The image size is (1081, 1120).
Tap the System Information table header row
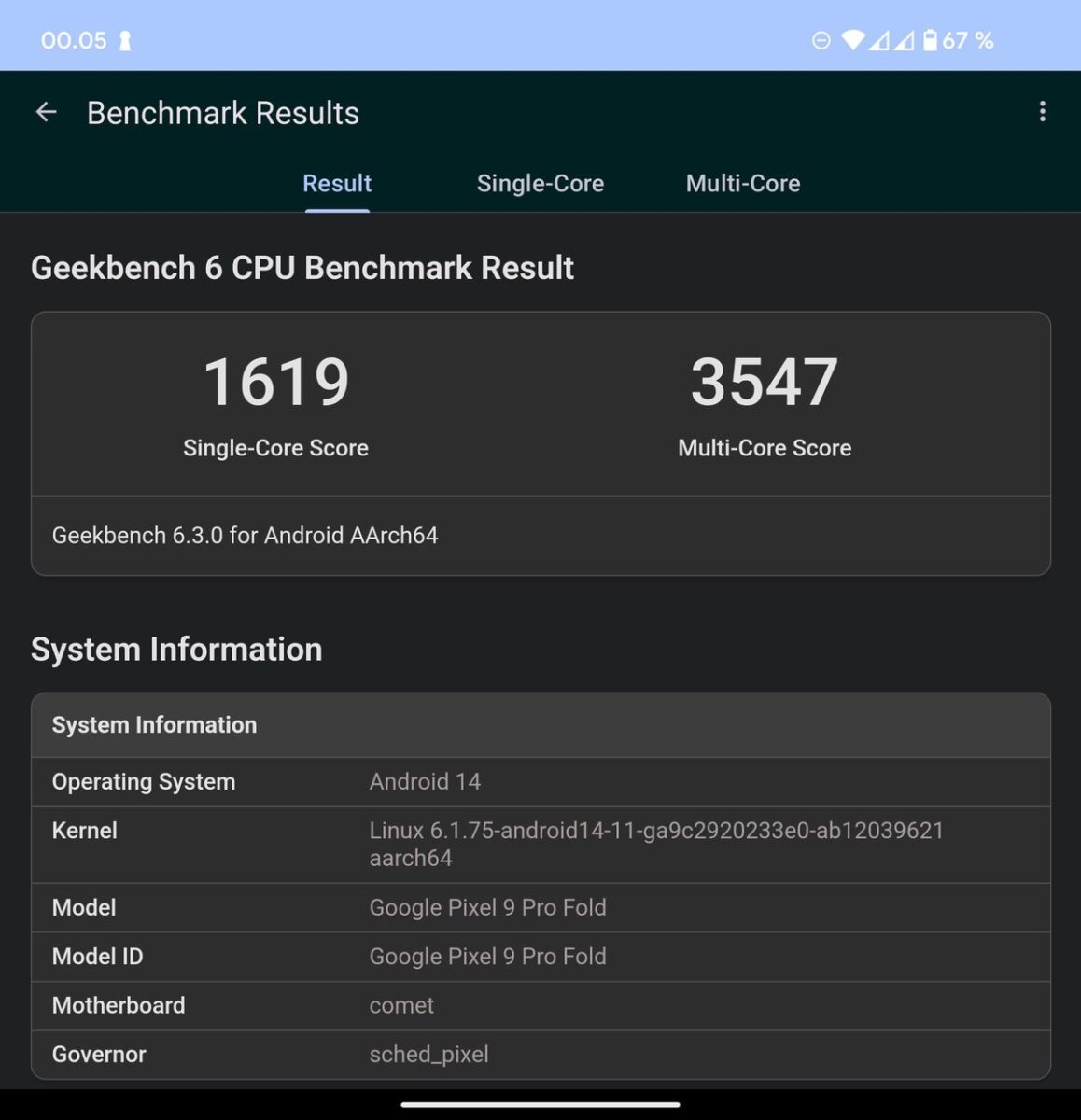click(540, 725)
